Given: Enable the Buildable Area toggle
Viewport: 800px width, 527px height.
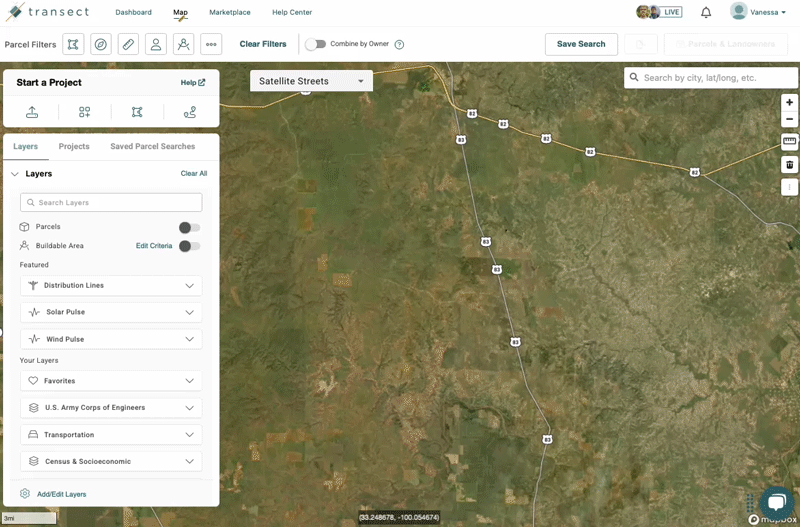Looking at the screenshot, I should click(x=189, y=246).
